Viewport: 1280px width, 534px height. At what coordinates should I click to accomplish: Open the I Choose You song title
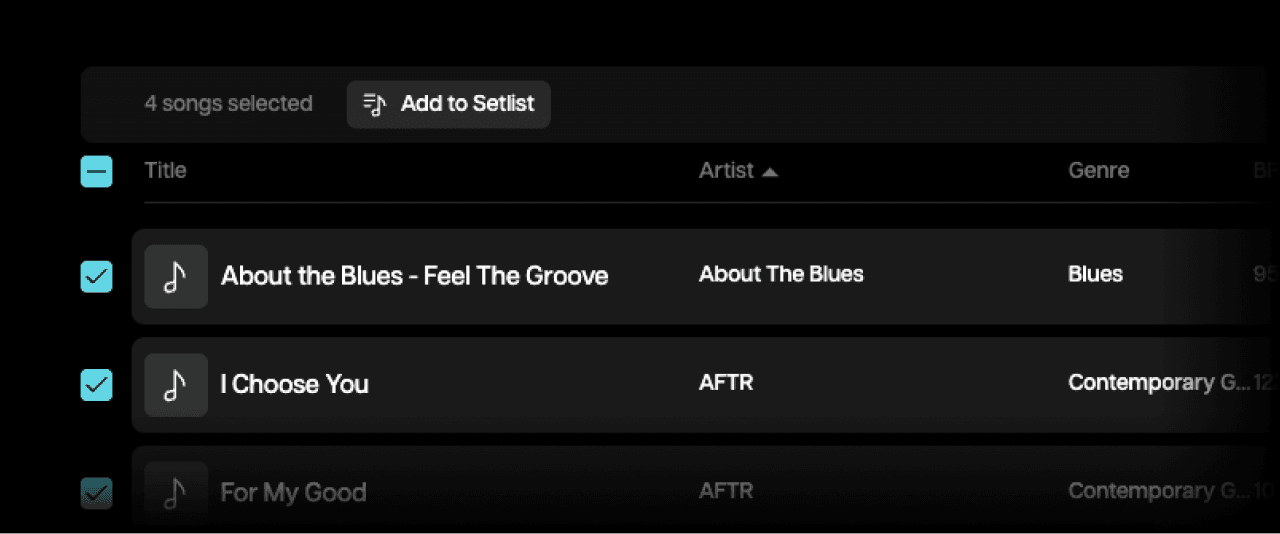tap(294, 384)
